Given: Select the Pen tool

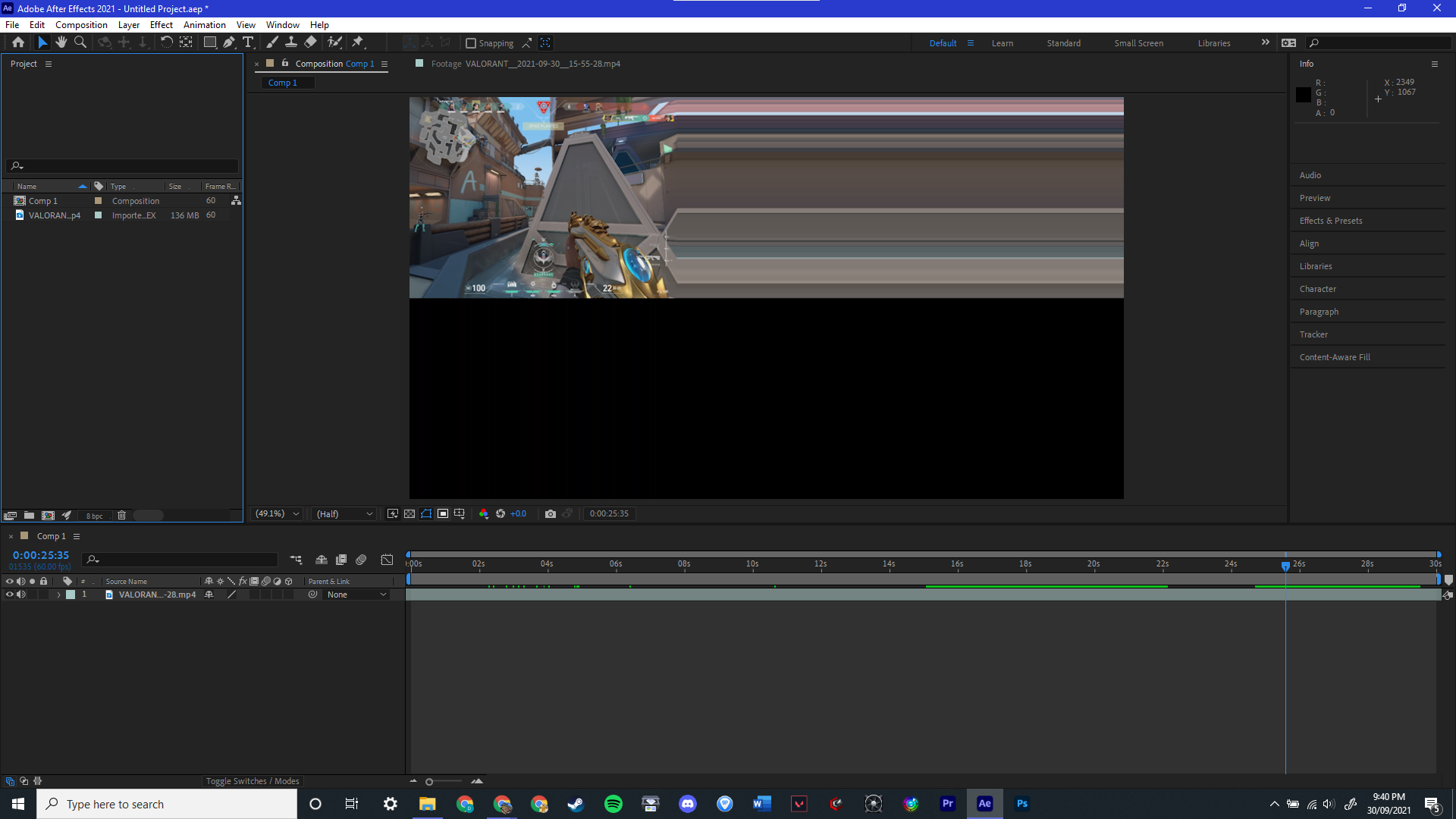Looking at the screenshot, I should click(x=229, y=42).
